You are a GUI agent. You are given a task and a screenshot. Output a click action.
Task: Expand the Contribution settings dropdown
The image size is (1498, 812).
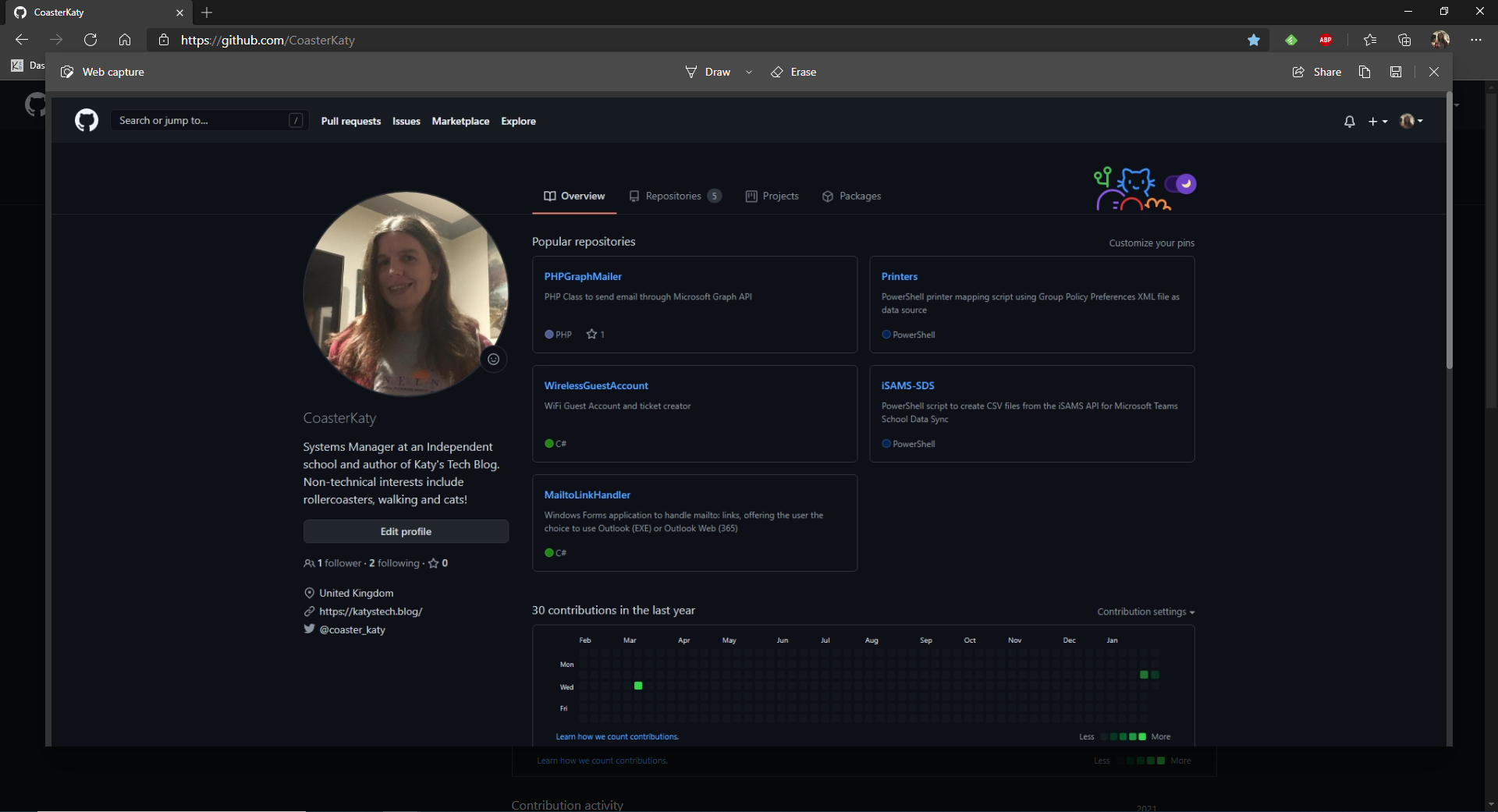coord(1145,612)
